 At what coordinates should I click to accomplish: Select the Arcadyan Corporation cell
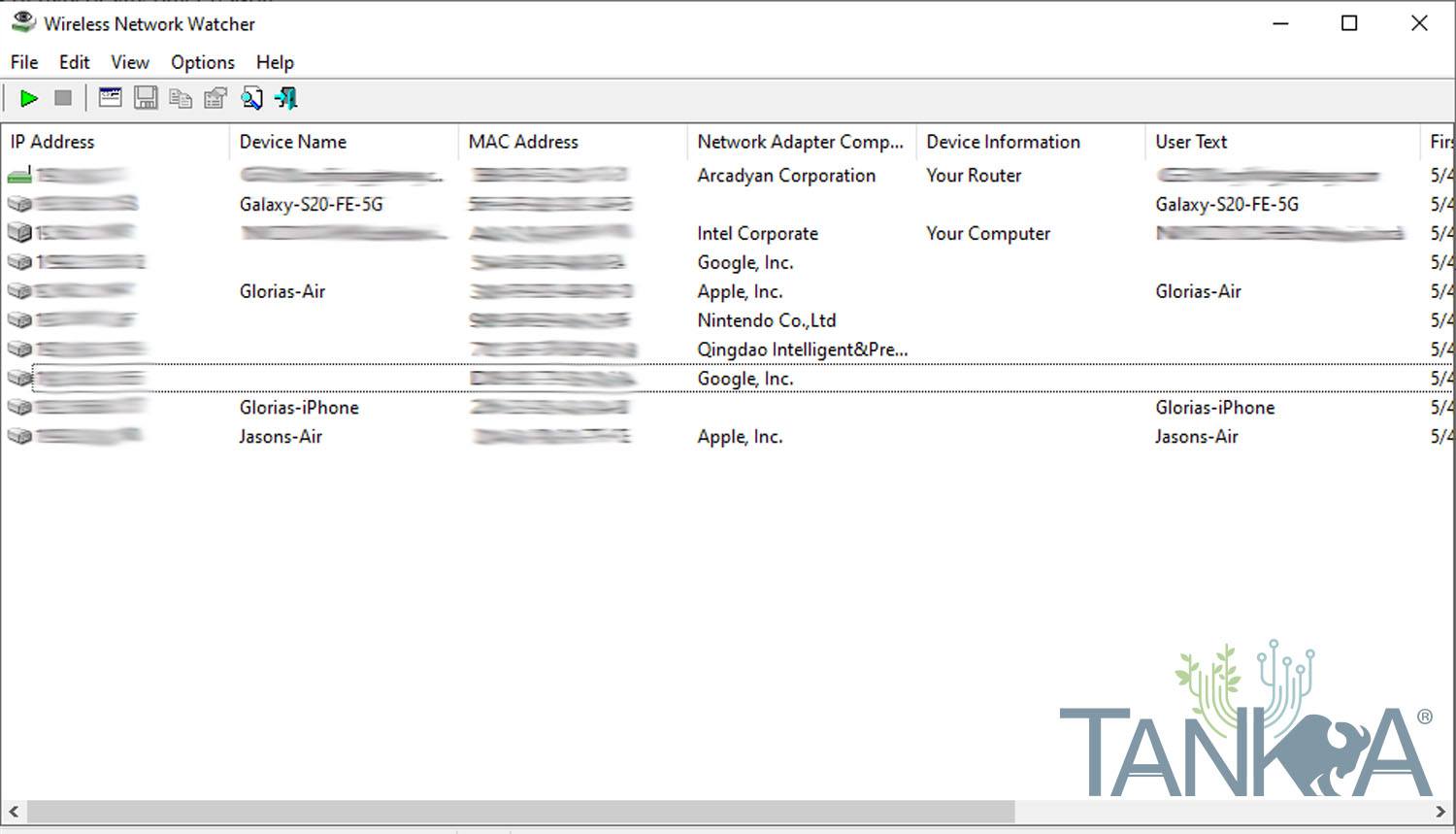tap(786, 176)
